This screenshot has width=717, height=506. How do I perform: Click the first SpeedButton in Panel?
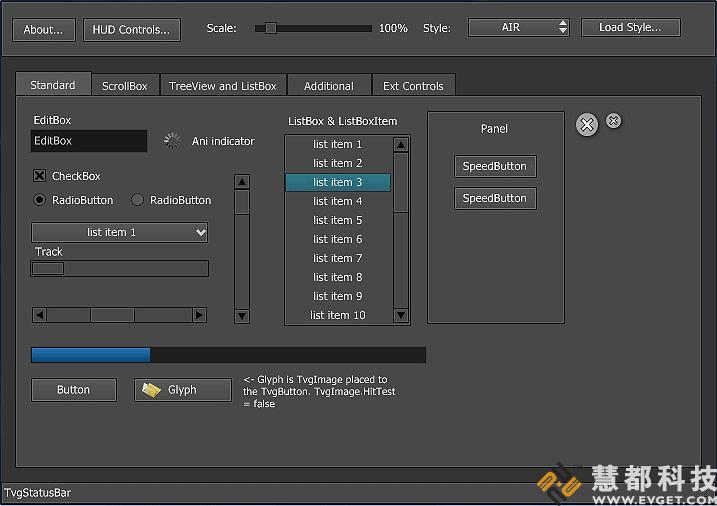point(495,166)
